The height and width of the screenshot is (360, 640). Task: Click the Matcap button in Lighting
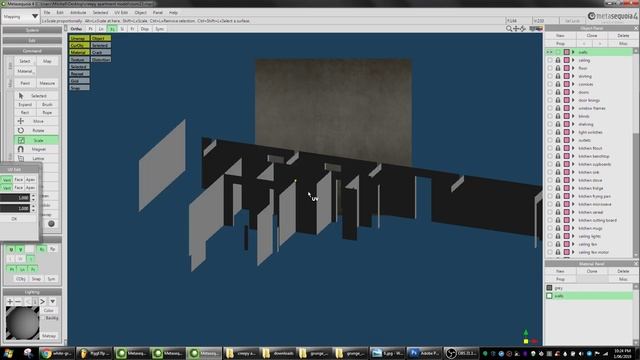[49, 336]
